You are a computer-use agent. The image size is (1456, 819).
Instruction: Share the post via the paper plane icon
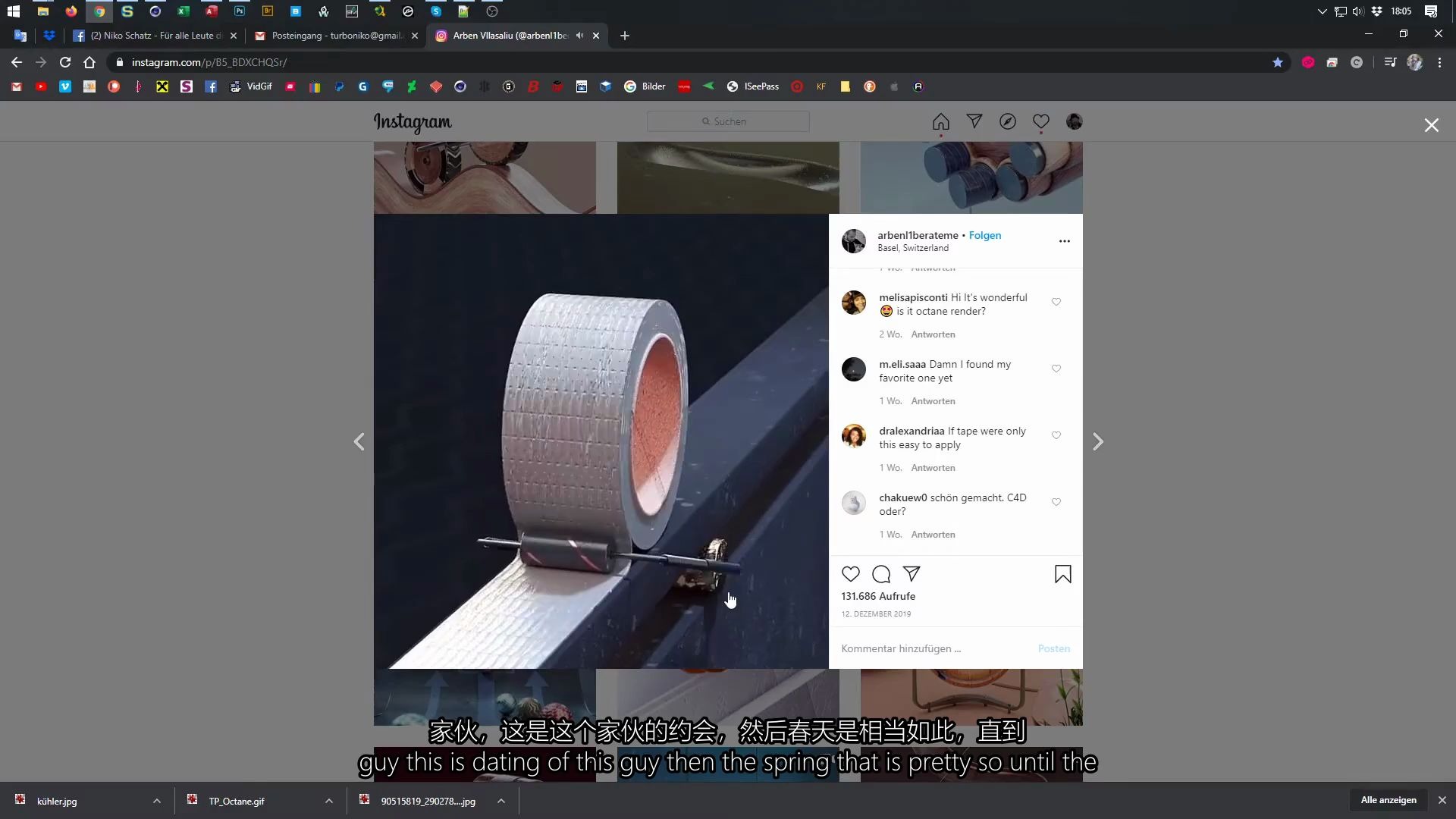pyautogui.click(x=912, y=574)
